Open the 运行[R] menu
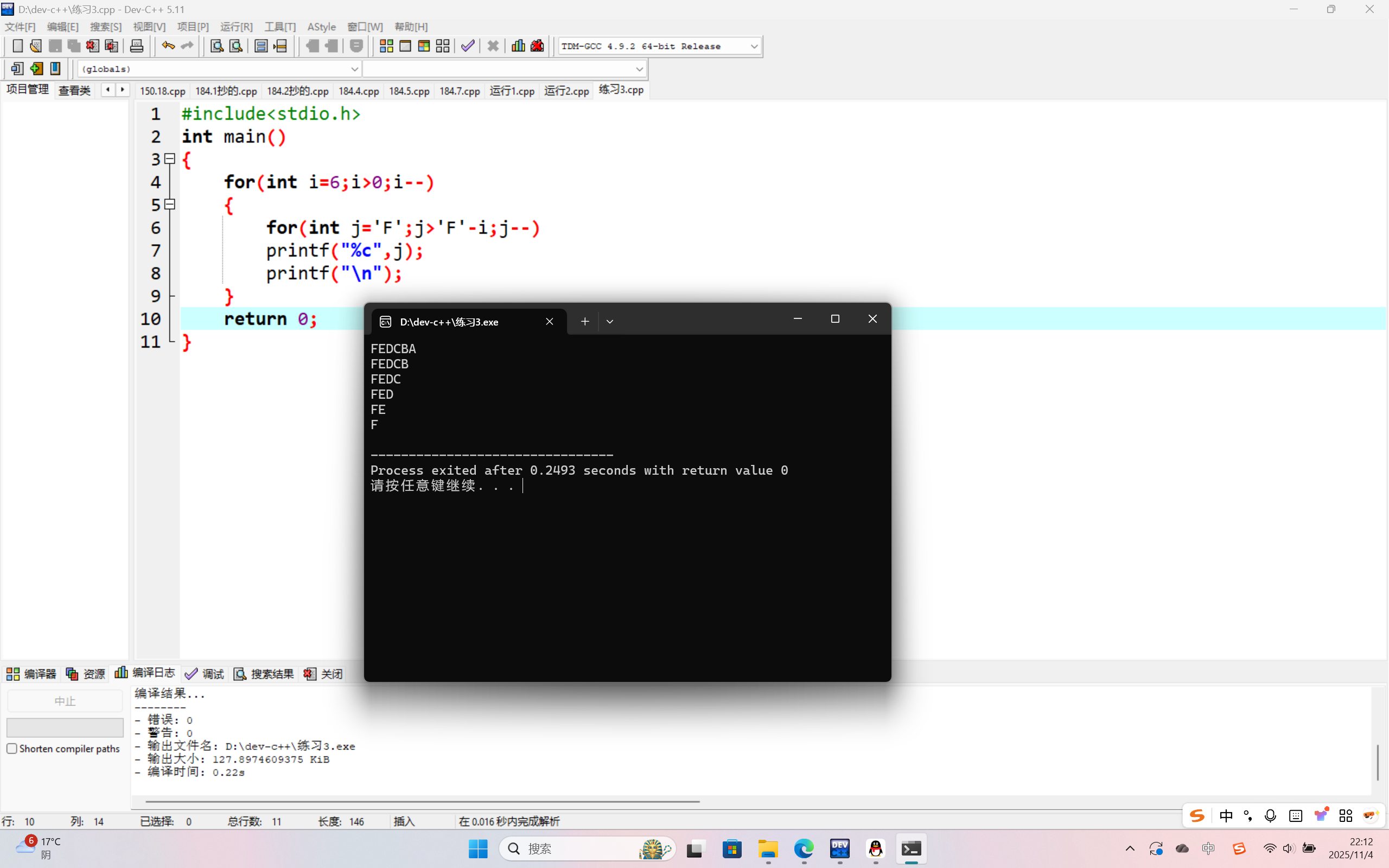Viewport: 1389px width, 868px height. [236, 27]
